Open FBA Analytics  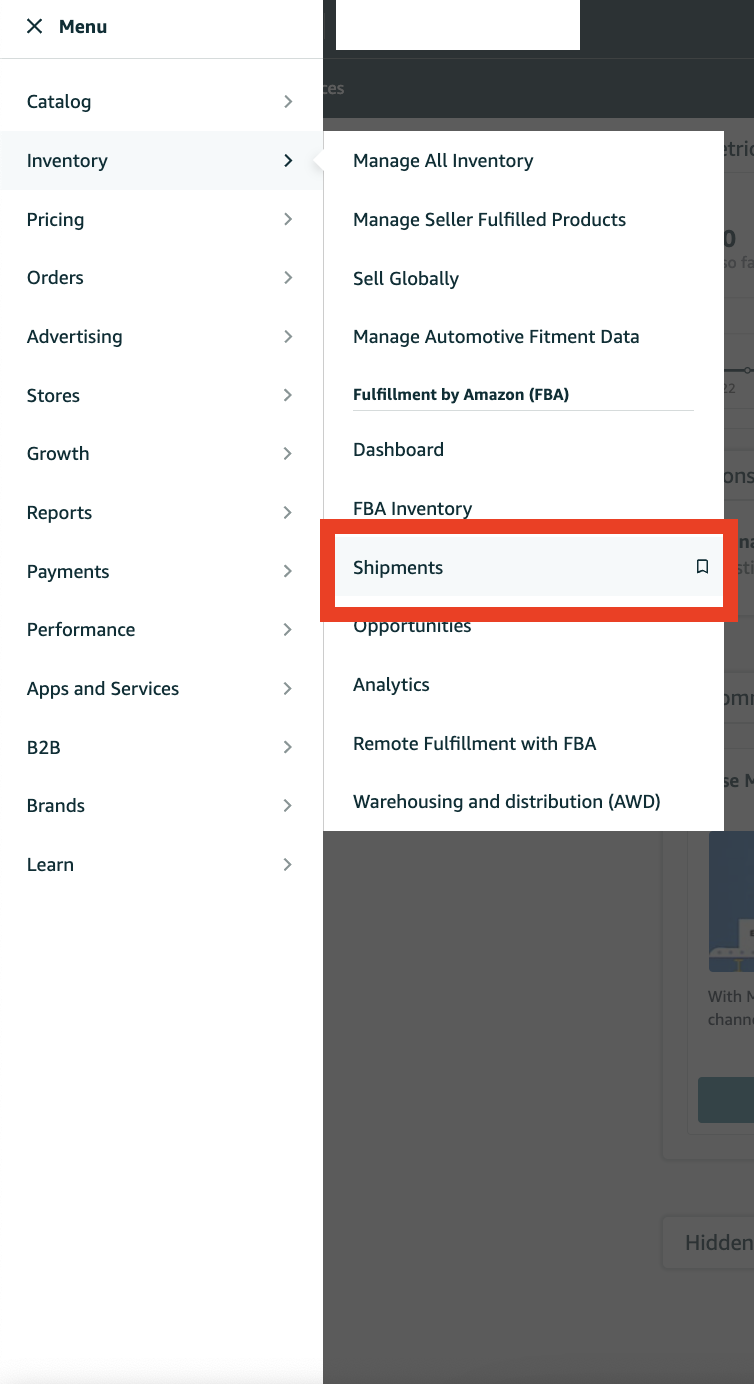tap(391, 685)
